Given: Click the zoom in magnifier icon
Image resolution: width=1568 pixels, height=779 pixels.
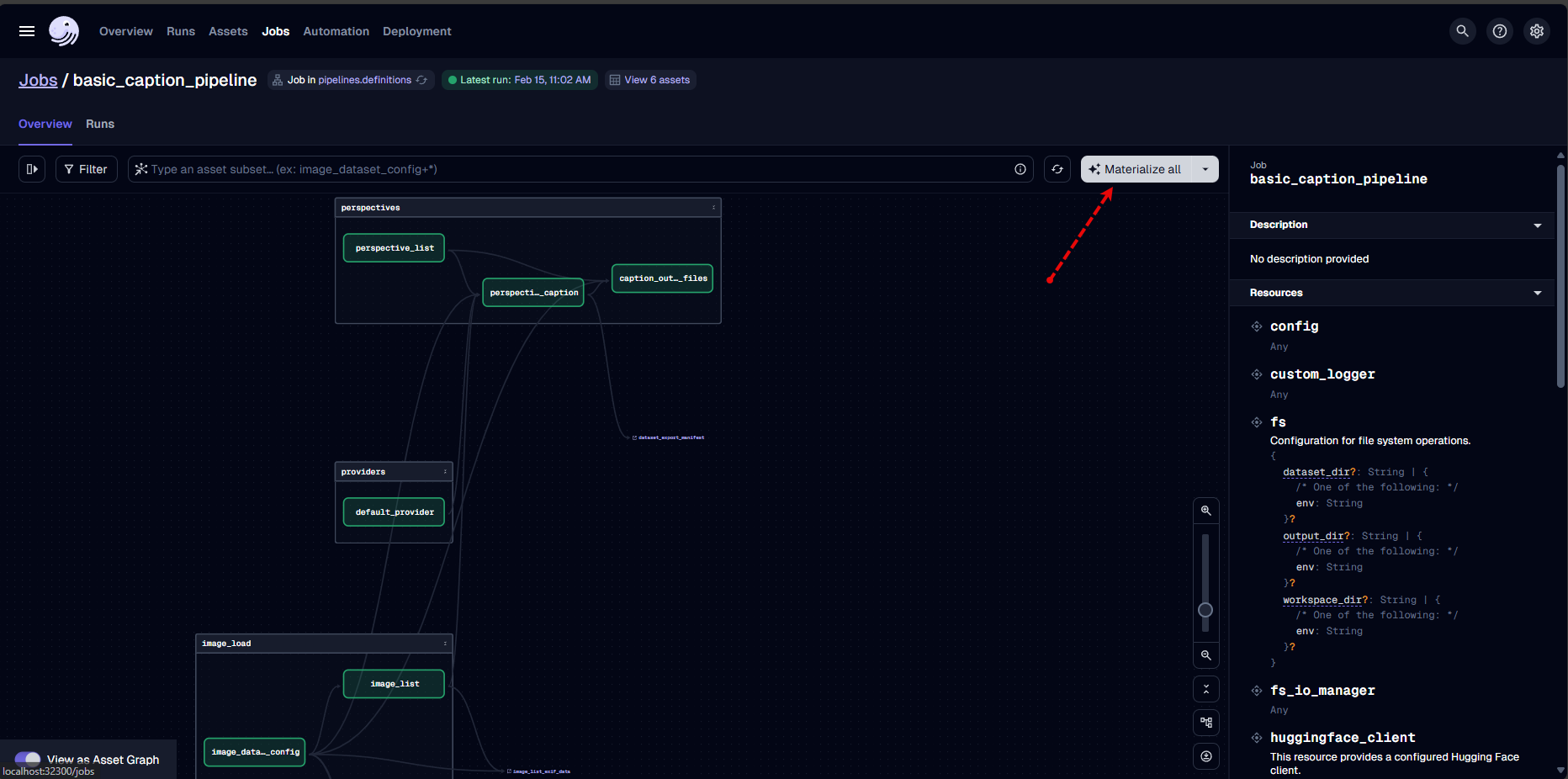Looking at the screenshot, I should (1206, 511).
